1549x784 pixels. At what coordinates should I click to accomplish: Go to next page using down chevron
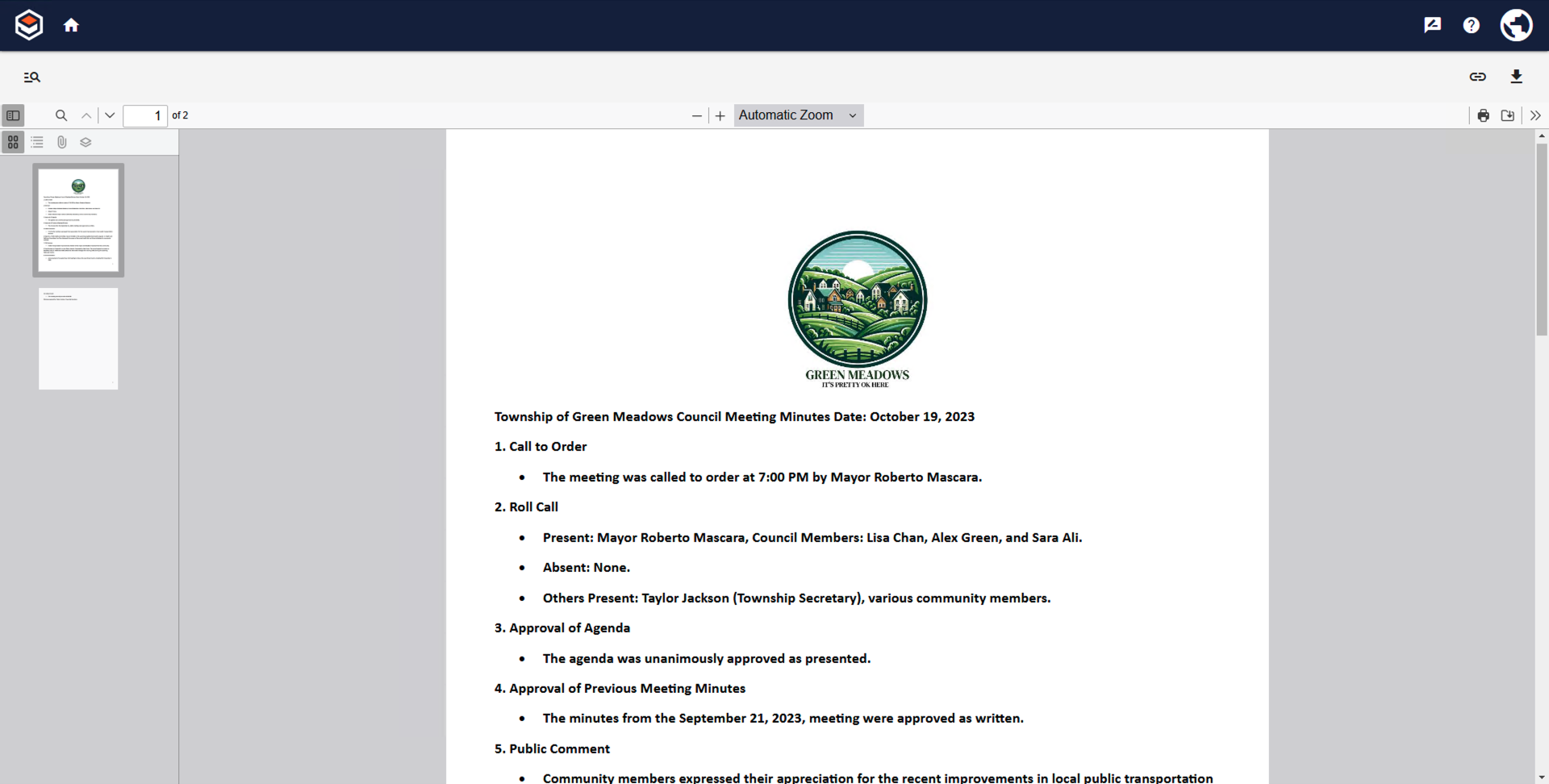[110, 115]
